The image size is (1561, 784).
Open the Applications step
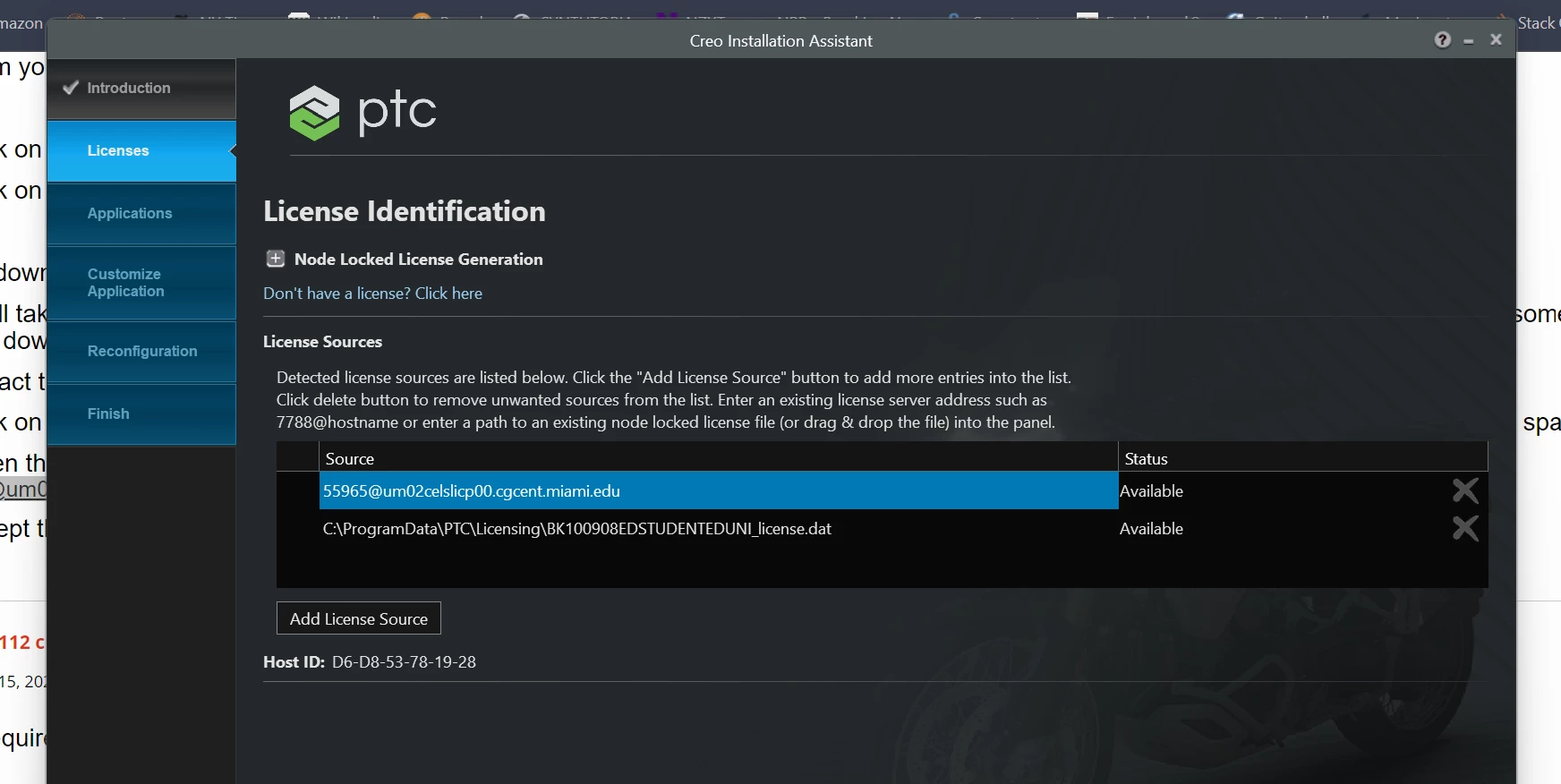point(141,214)
